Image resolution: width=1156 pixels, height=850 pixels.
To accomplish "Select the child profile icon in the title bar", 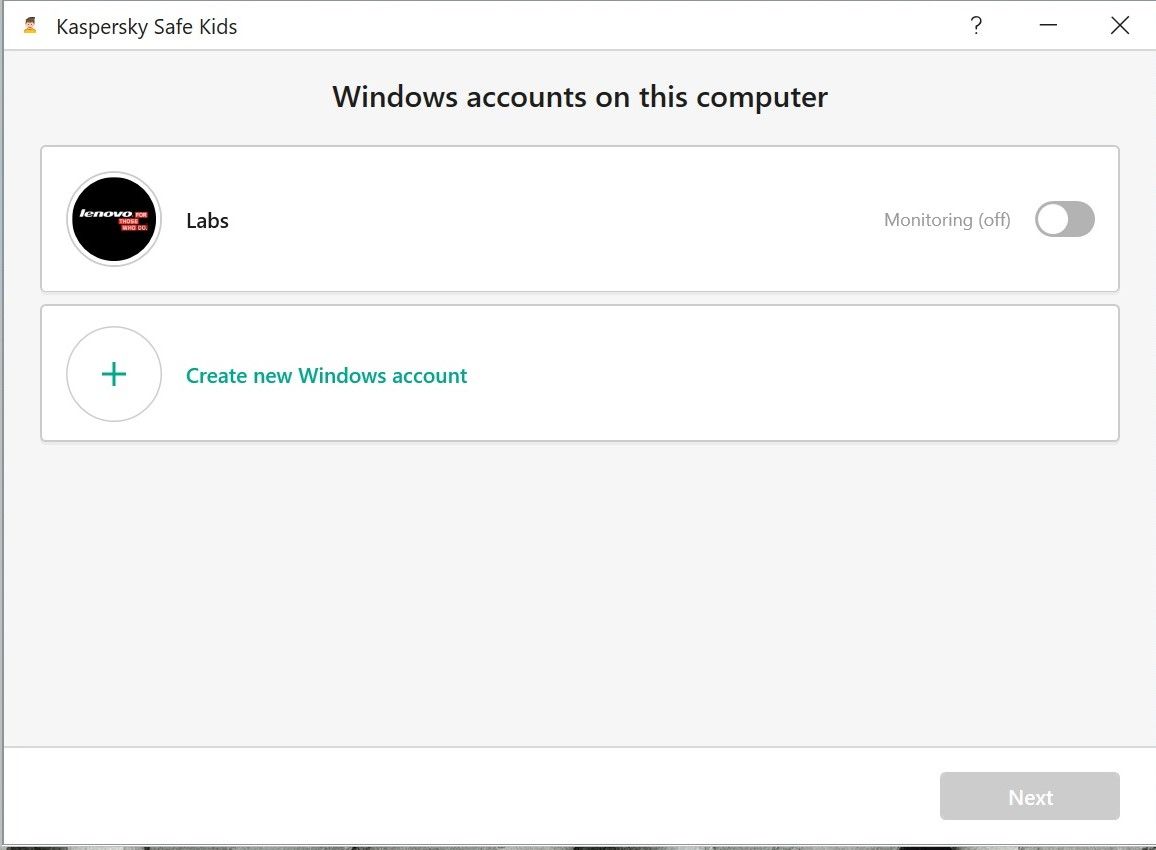I will coord(29,25).
